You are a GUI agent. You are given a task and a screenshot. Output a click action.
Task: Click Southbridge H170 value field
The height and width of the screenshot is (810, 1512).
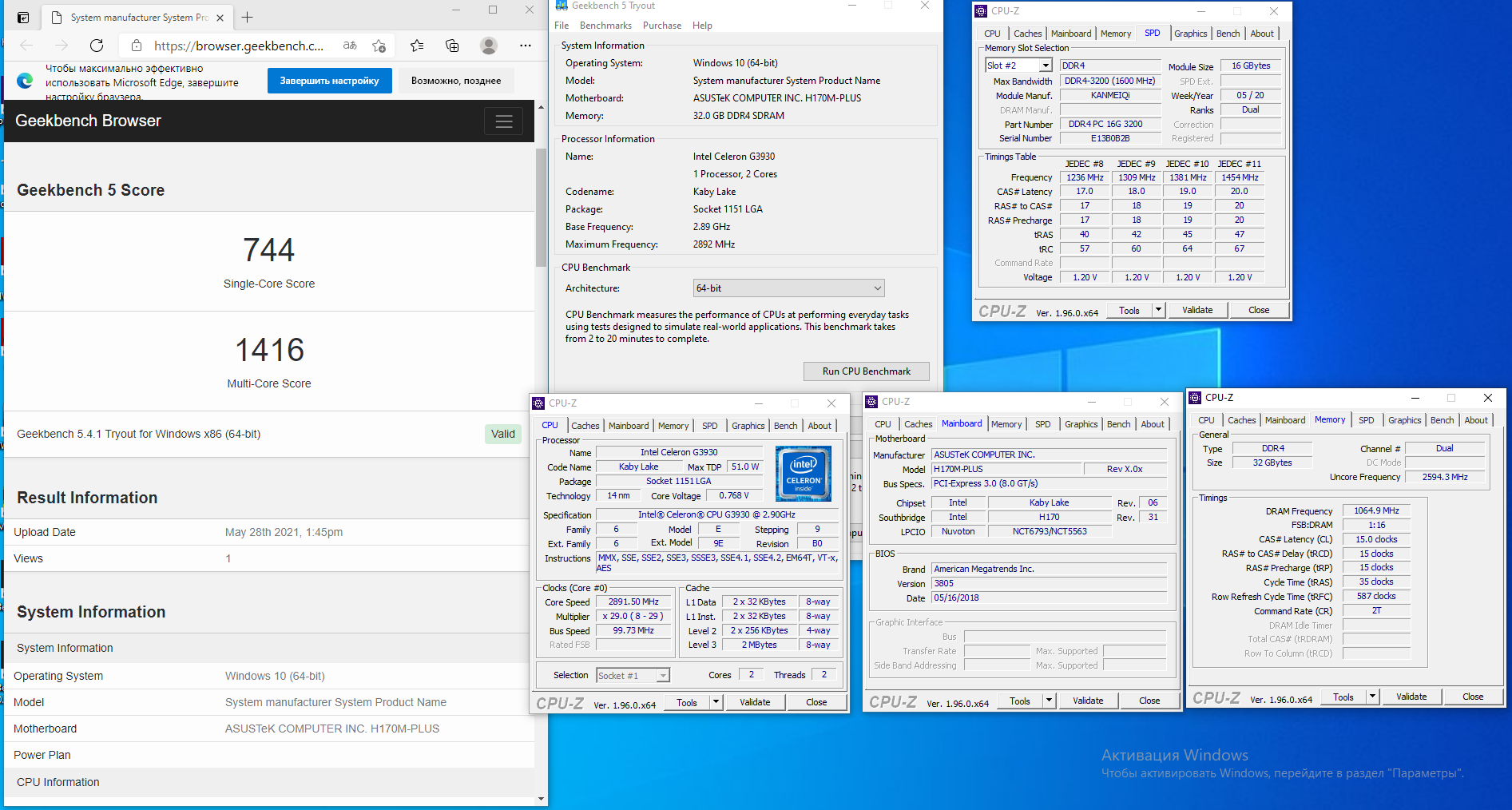coord(1050,517)
